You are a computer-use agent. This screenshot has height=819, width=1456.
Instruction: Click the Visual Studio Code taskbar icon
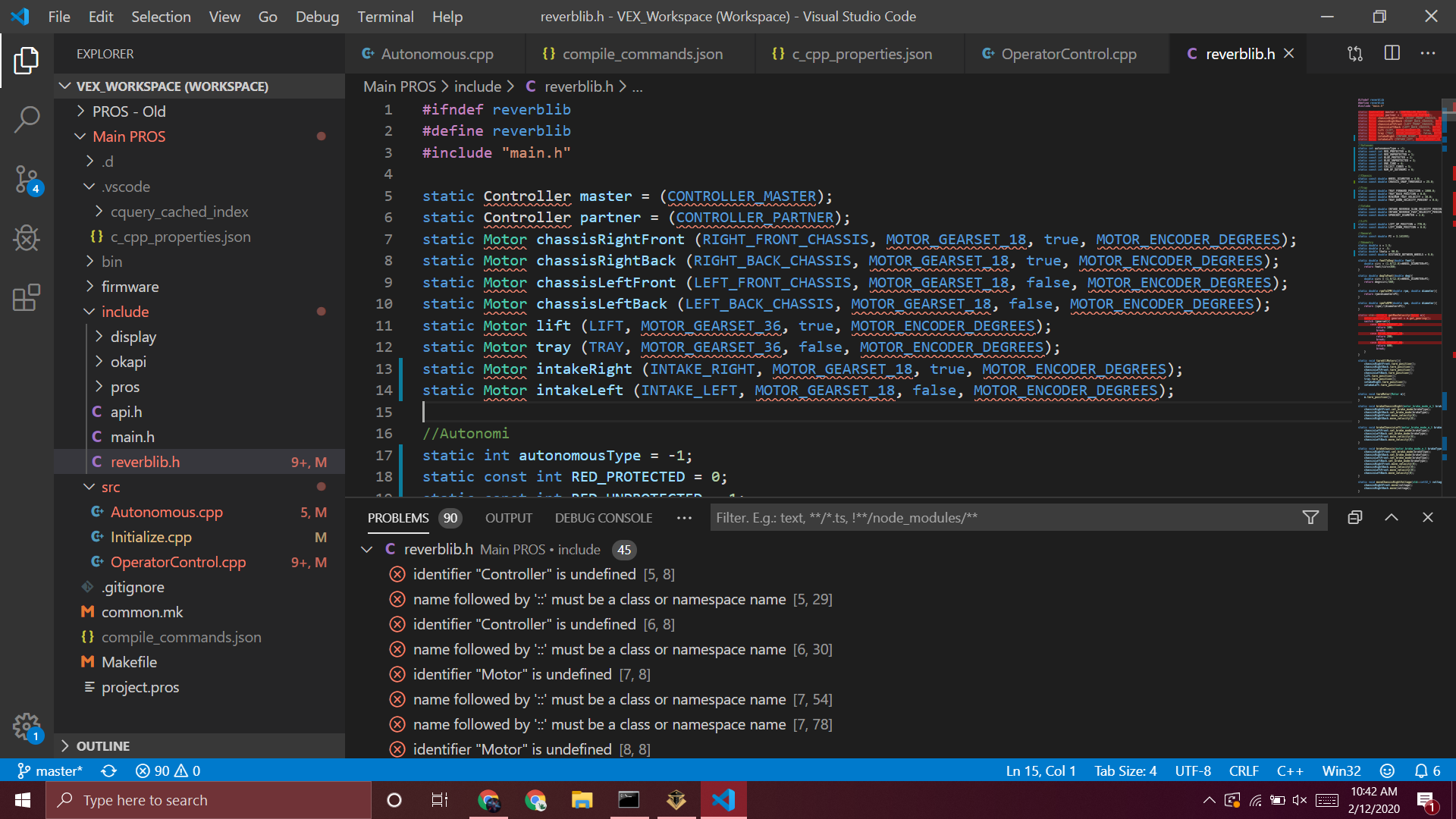click(x=723, y=800)
